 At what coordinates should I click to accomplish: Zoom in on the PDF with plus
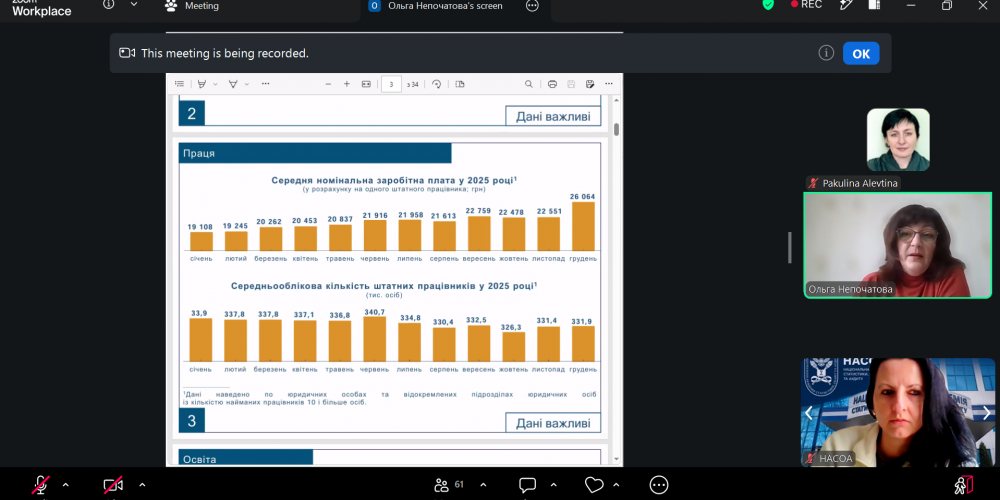click(347, 84)
